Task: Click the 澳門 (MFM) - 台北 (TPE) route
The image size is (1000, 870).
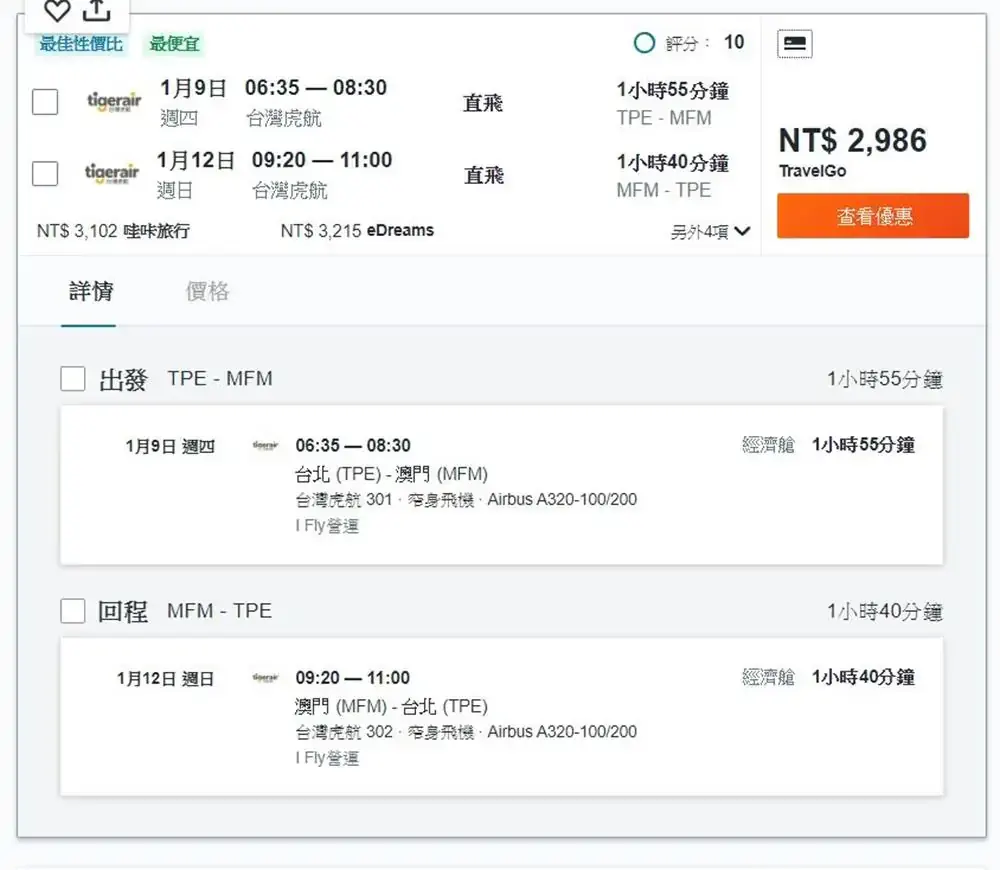Action: coord(391,706)
